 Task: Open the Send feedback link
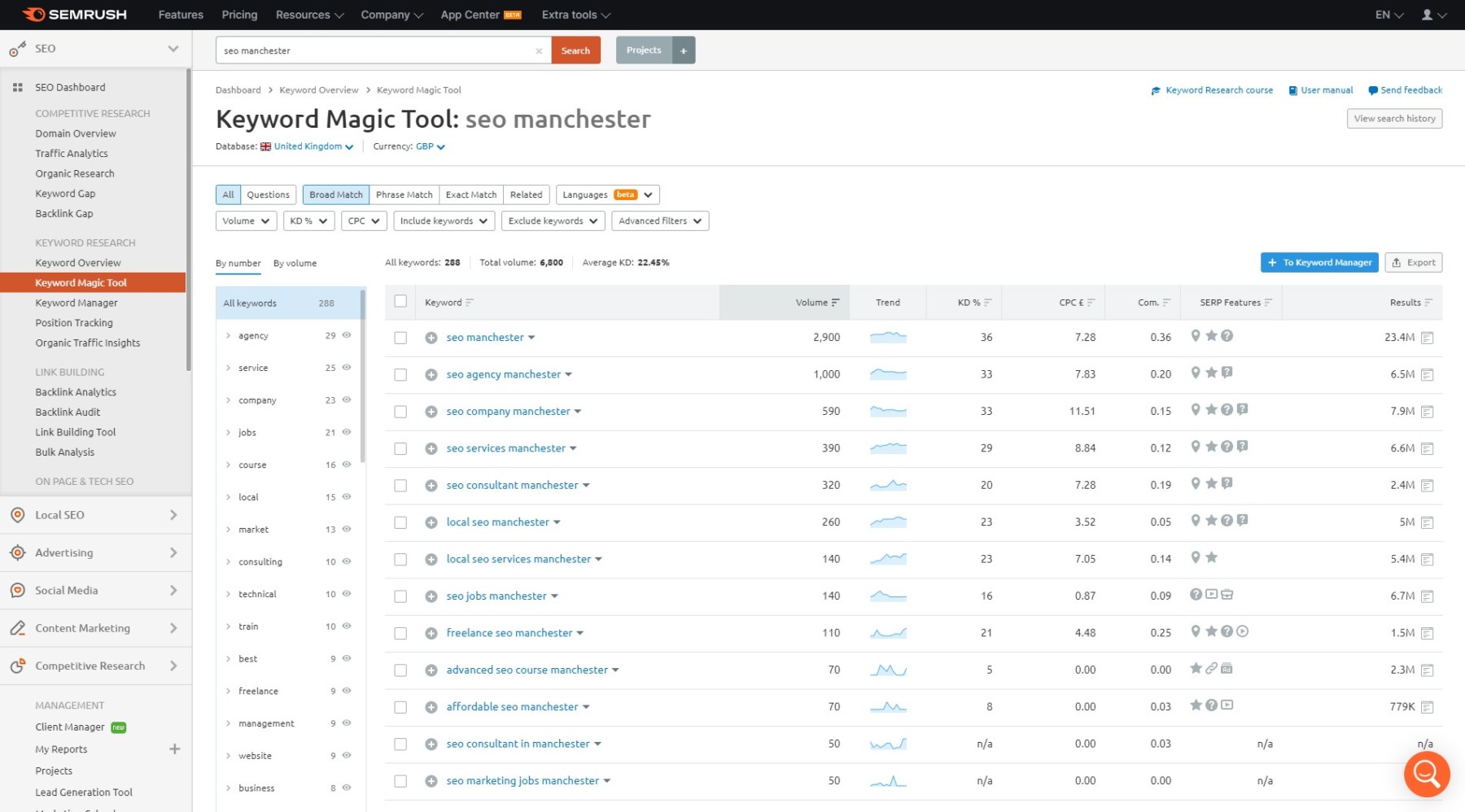pos(1406,90)
